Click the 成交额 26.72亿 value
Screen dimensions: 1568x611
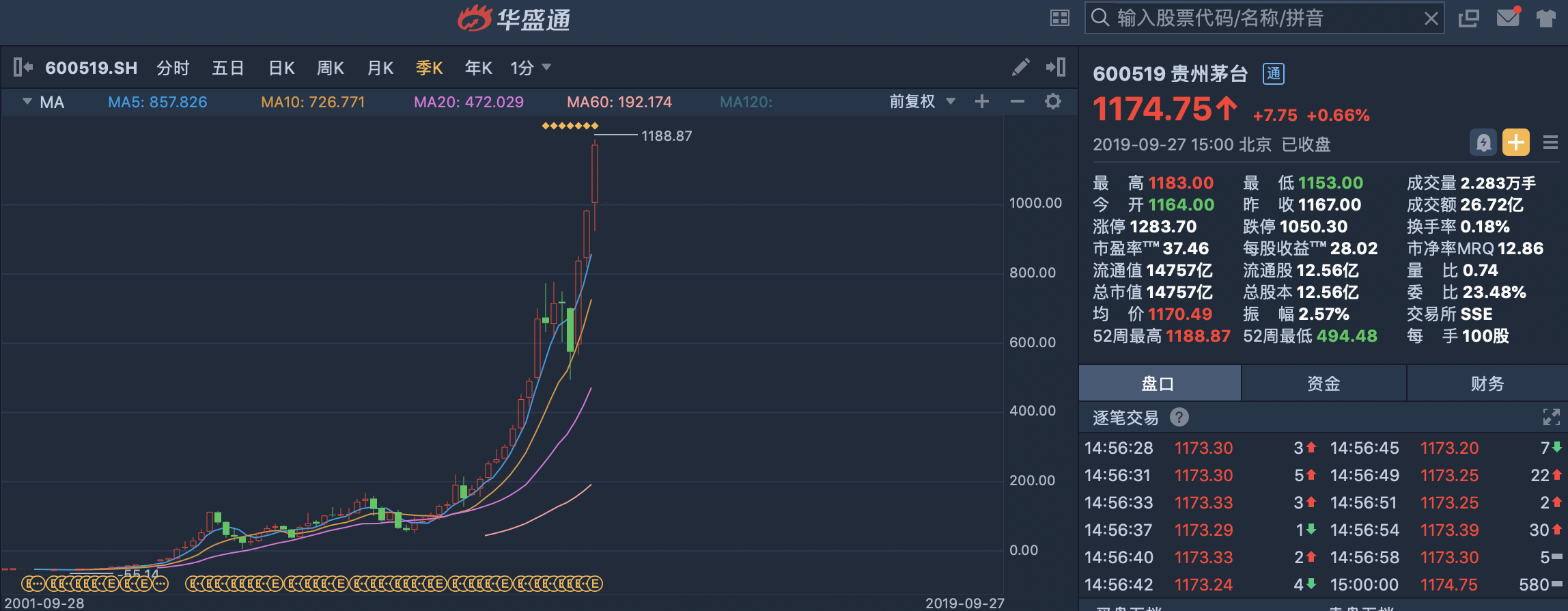click(1492, 205)
